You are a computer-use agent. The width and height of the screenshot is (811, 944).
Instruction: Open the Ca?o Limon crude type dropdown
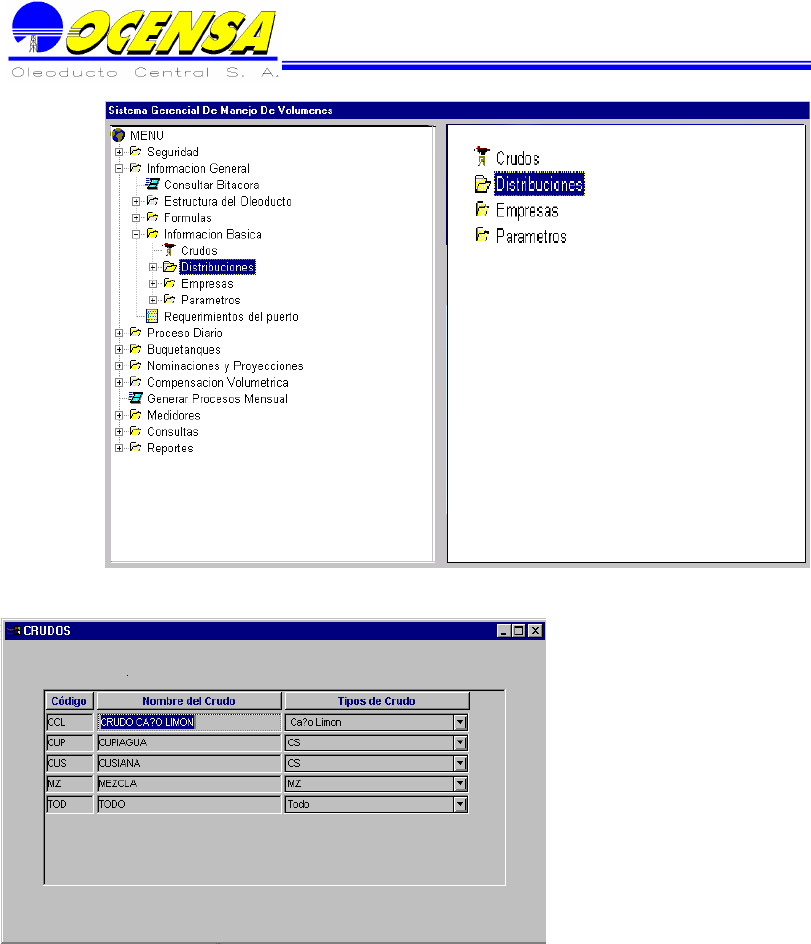461,722
